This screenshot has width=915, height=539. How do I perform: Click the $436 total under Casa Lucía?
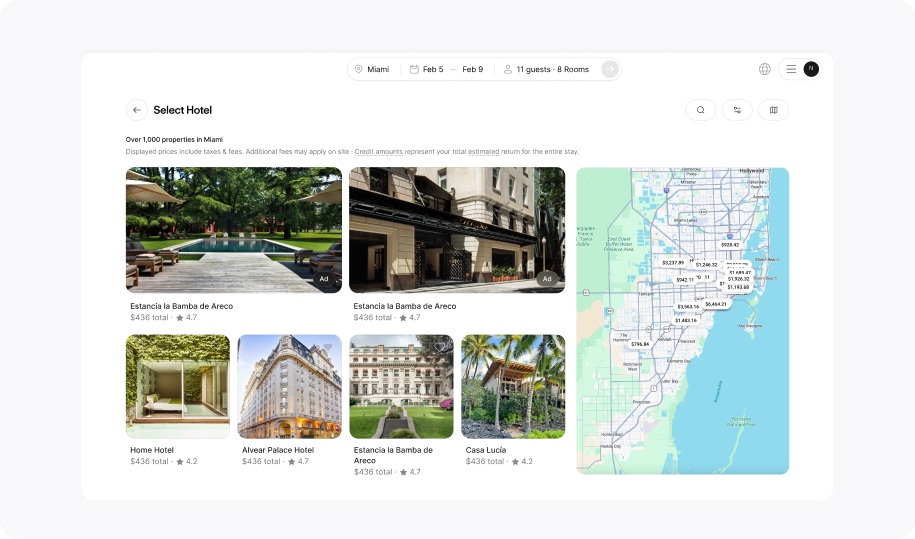(484, 461)
